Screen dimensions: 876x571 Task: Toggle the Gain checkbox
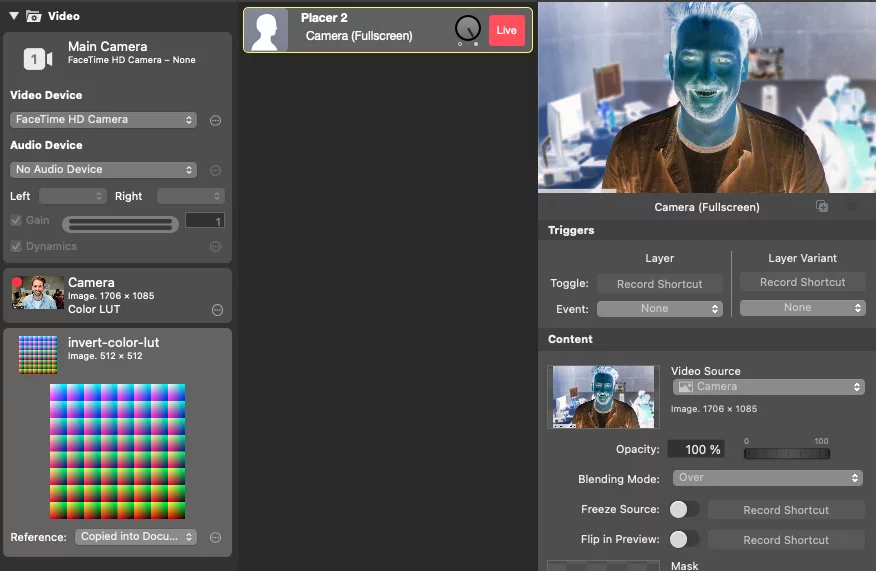(x=16, y=220)
